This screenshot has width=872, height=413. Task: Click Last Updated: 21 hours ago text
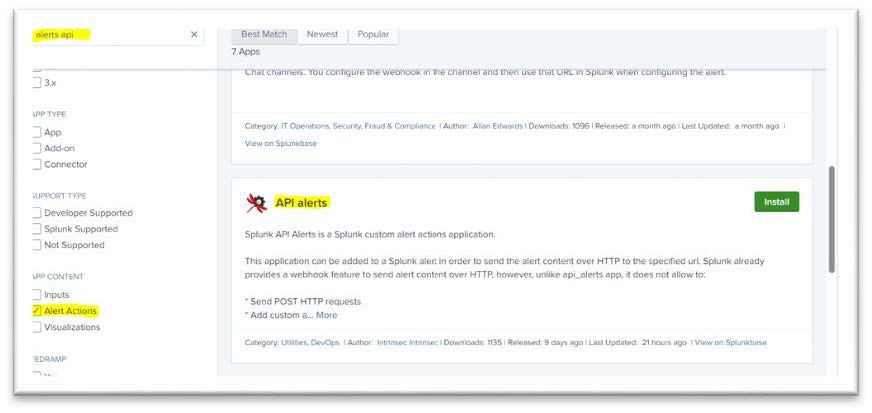click(638, 342)
